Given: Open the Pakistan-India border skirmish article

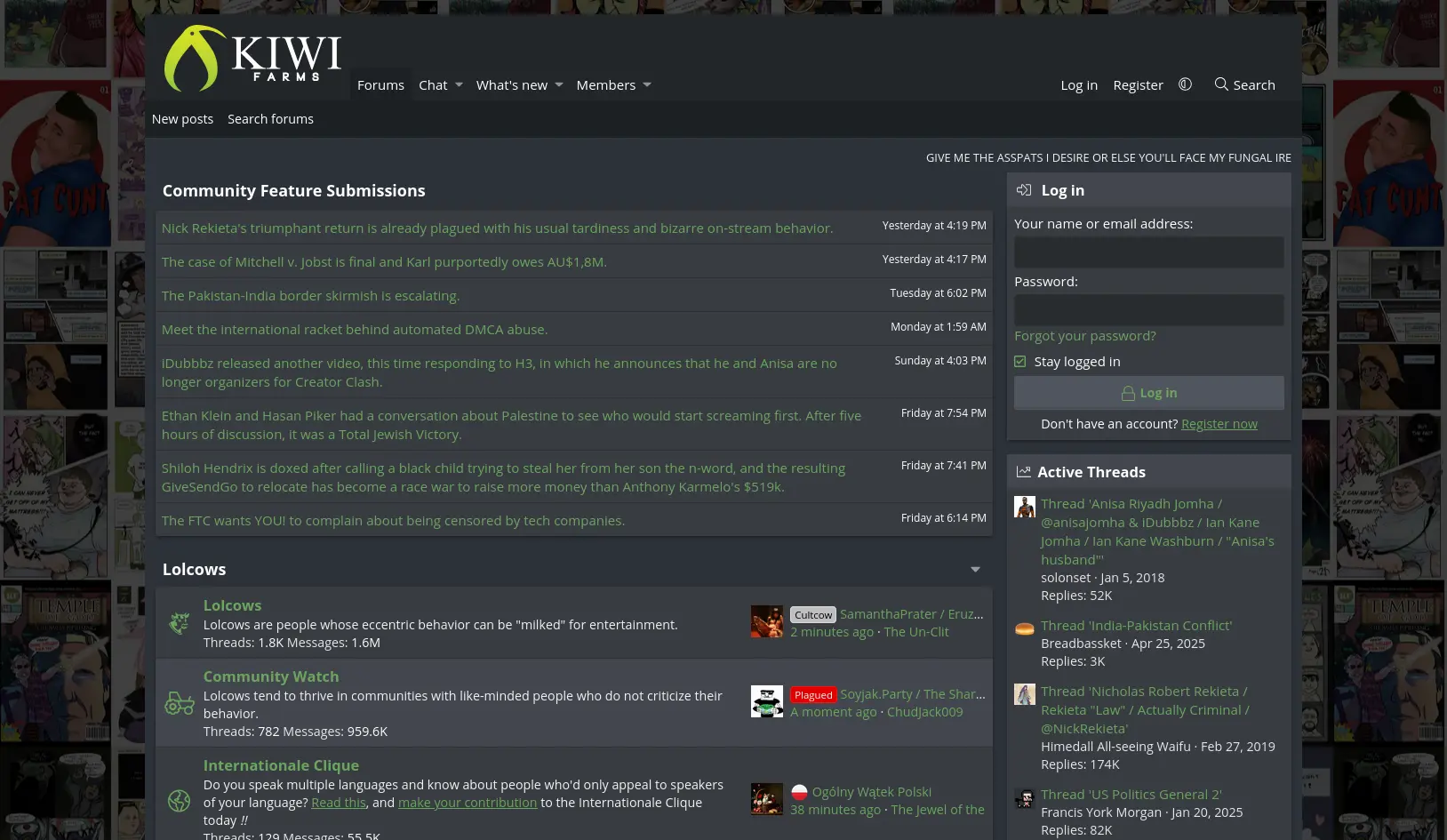Looking at the screenshot, I should [x=310, y=296].
